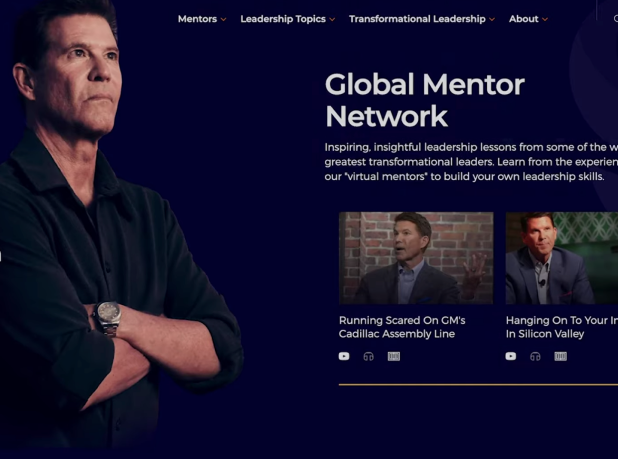Open the Hanging On In Silicon Valley title
618x459 pixels.
(562, 327)
